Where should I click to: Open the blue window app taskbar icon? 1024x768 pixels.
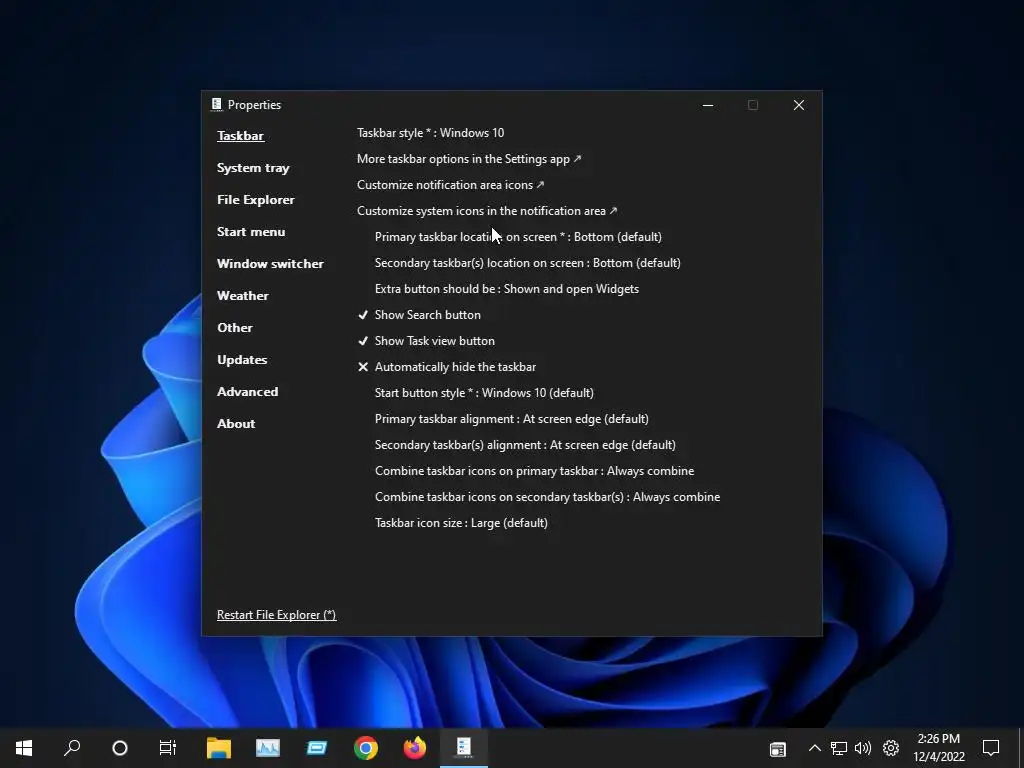point(317,748)
